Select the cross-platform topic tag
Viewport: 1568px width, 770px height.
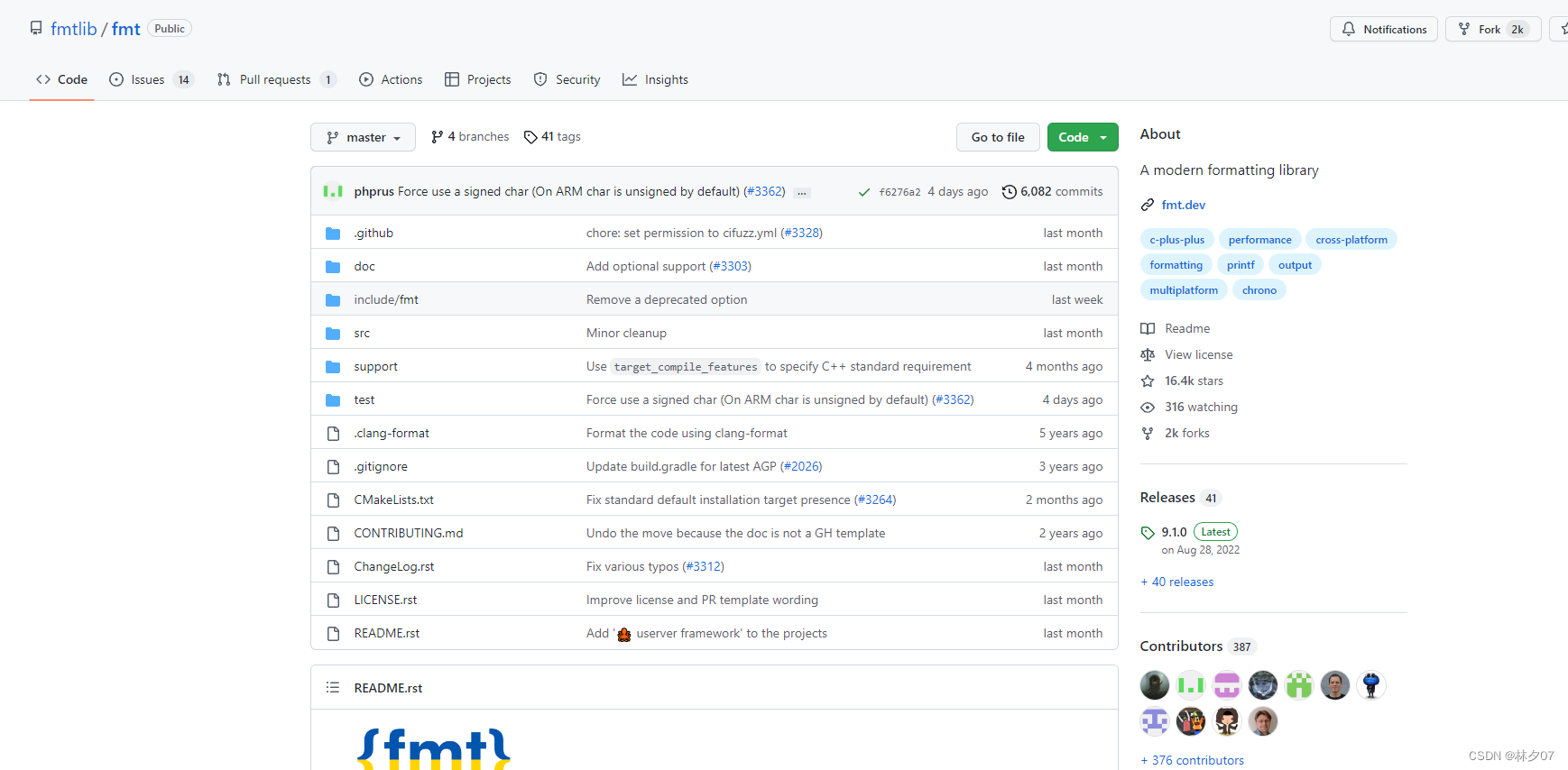1351,239
